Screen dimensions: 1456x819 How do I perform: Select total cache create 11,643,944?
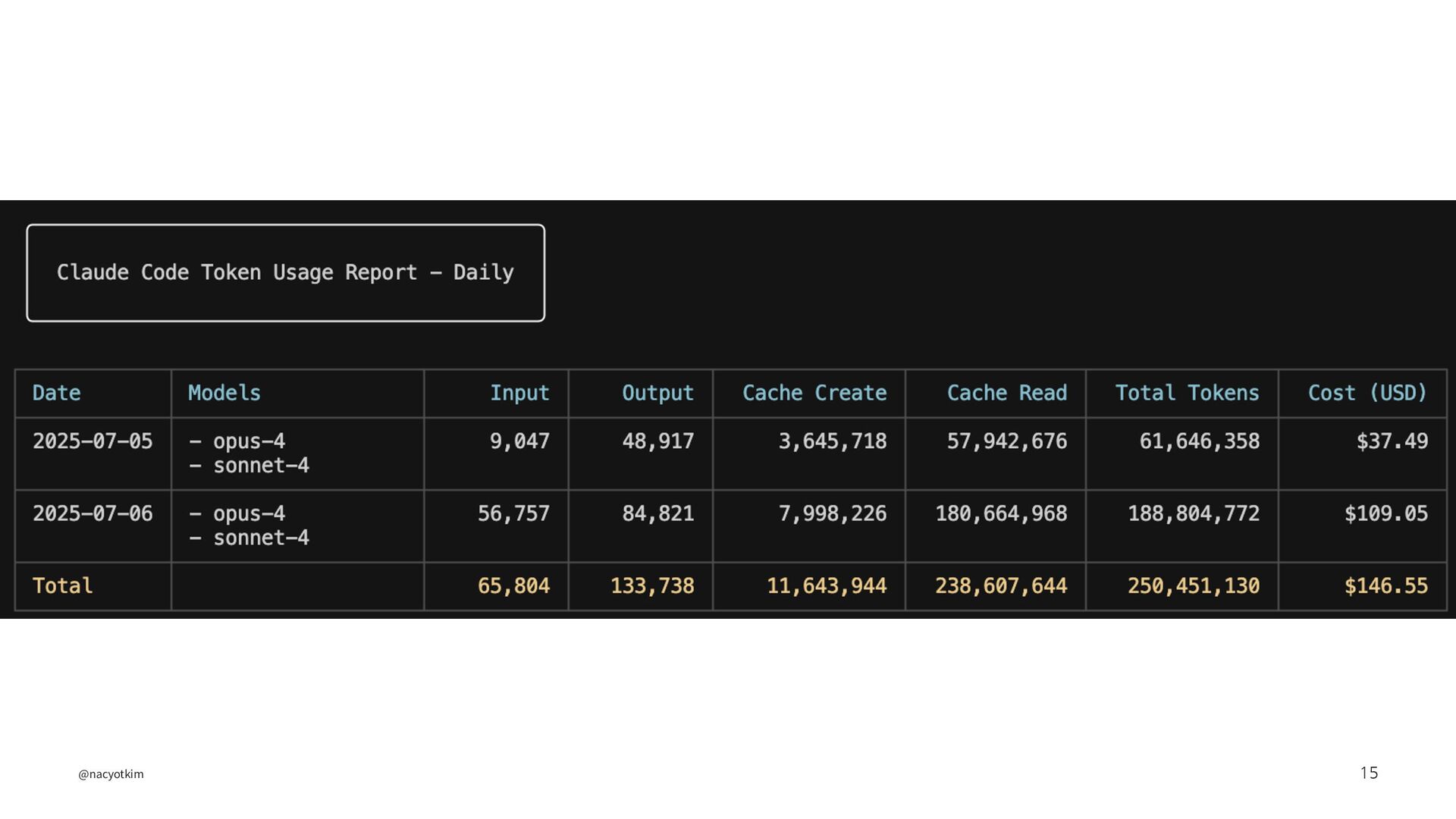(827, 586)
